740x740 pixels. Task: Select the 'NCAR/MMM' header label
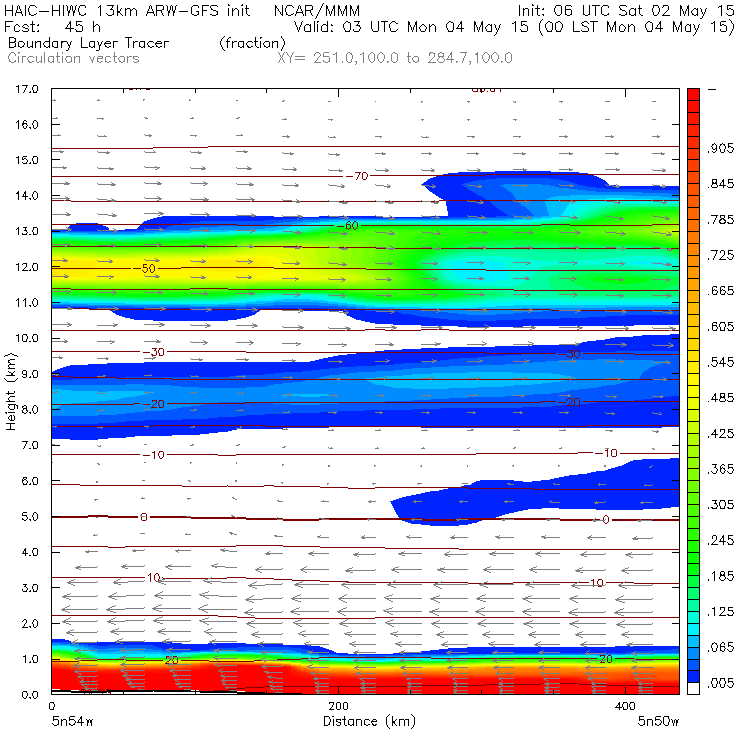(317, 10)
